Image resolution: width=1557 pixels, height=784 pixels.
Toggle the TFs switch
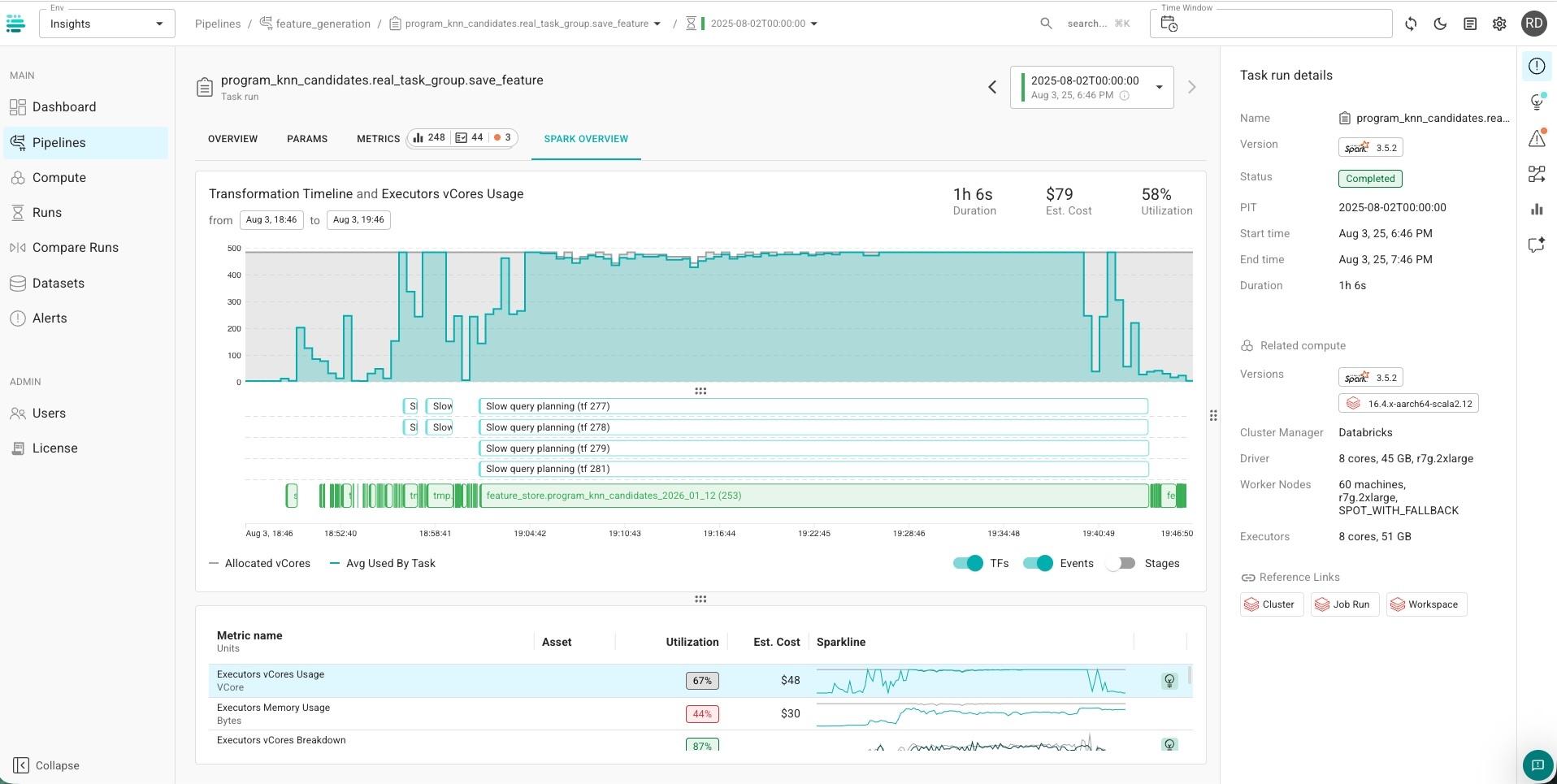(x=968, y=563)
